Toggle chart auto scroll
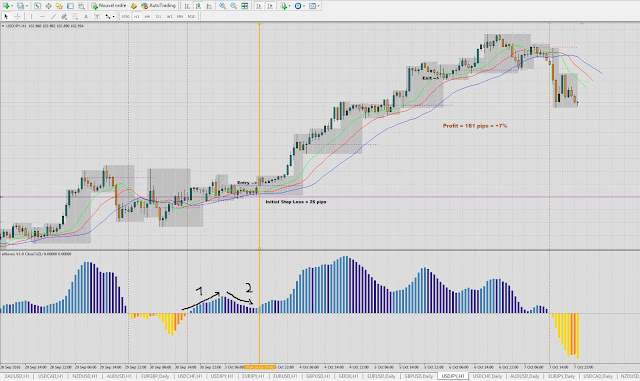The image size is (640, 381). point(259,6)
